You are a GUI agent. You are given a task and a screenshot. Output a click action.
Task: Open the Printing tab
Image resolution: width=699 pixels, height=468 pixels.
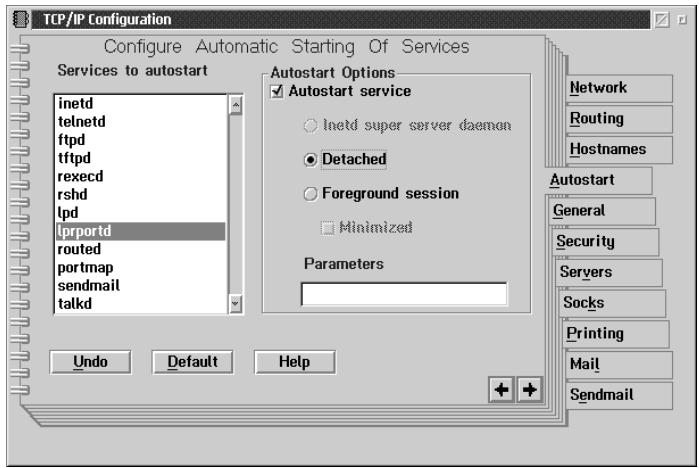616,334
